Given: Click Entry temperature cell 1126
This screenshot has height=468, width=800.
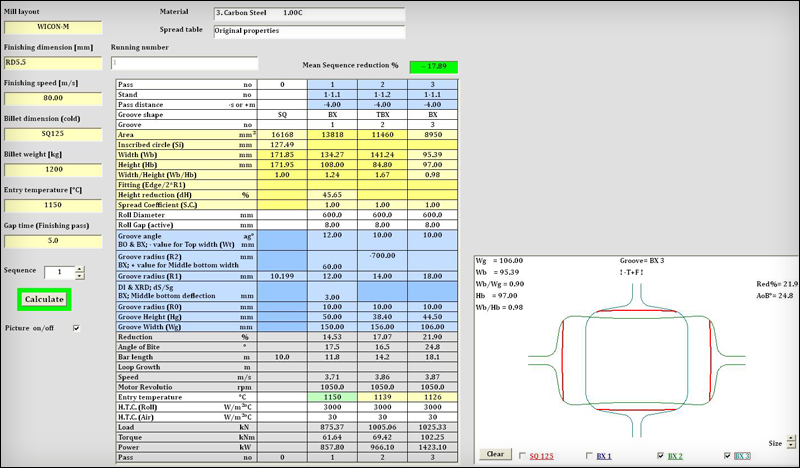Looking at the screenshot, I should coord(432,397).
